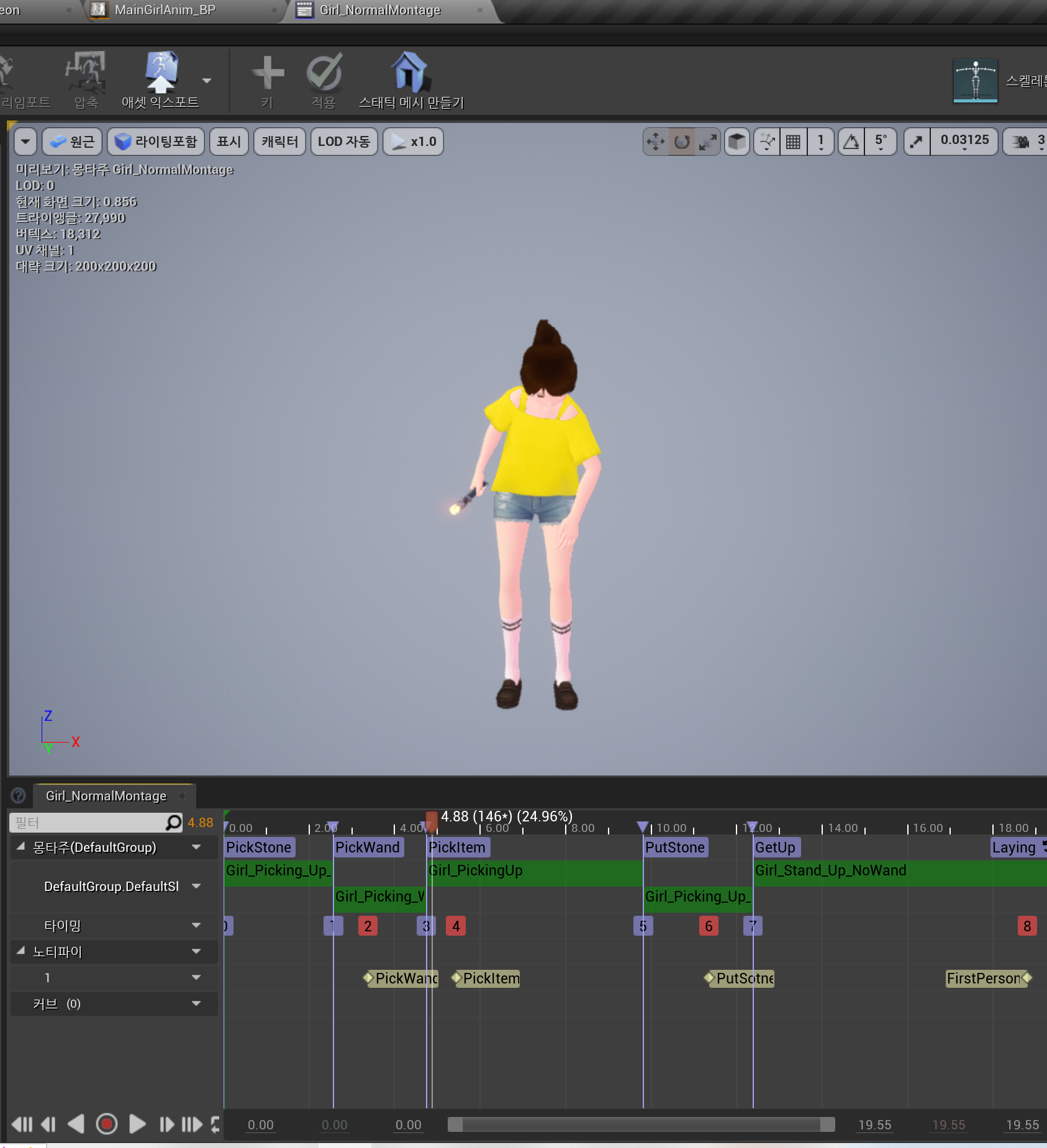This screenshot has width=1047, height=1148.
Task: Open the 표시 (Show) menu button
Action: [229, 142]
